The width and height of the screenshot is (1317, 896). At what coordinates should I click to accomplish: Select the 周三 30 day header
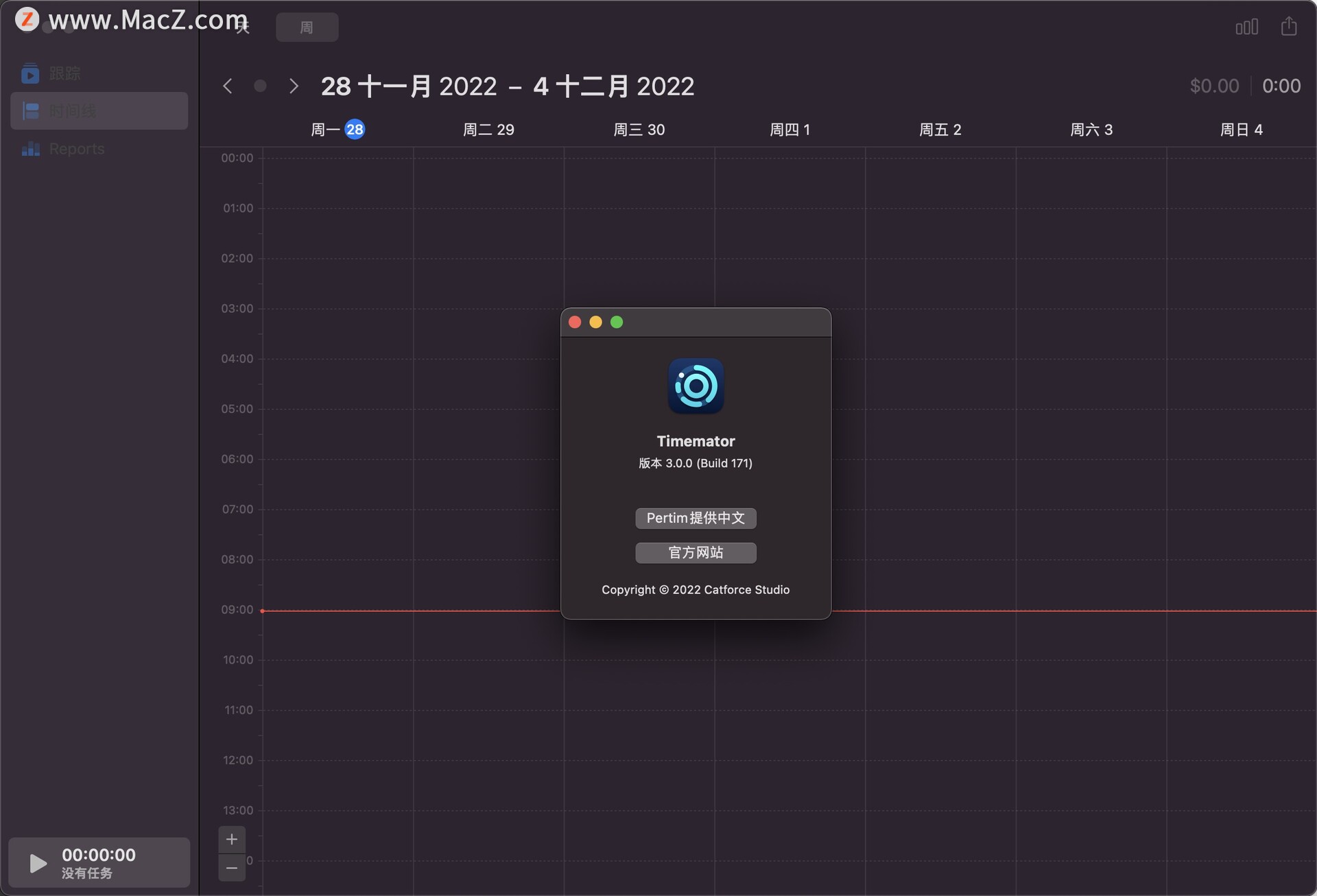(639, 130)
